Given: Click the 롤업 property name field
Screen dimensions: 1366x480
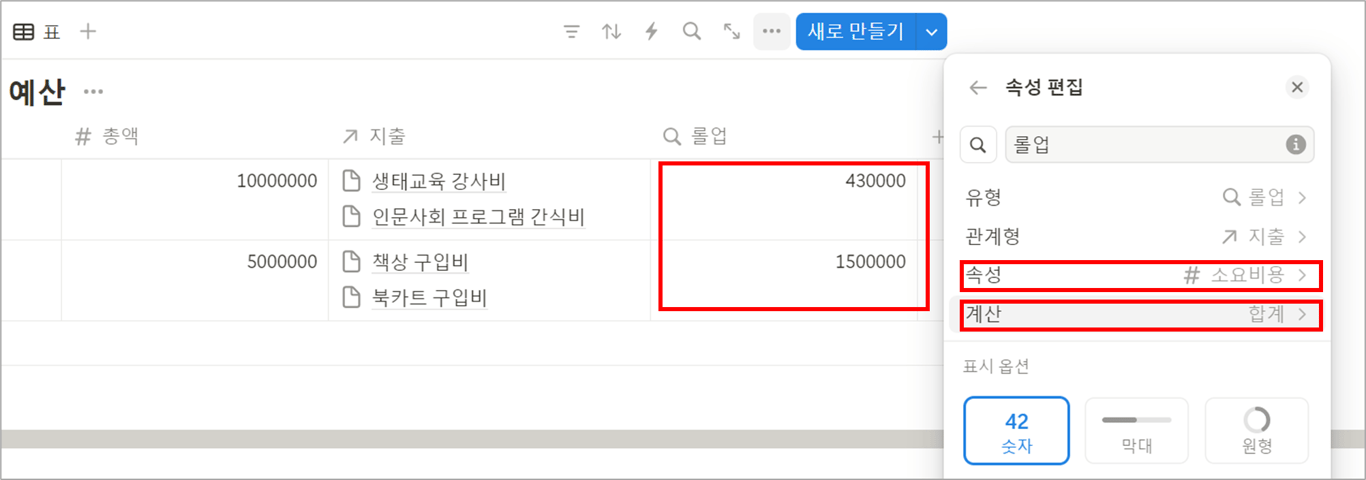Looking at the screenshot, I should click(x=1159, y=144).
